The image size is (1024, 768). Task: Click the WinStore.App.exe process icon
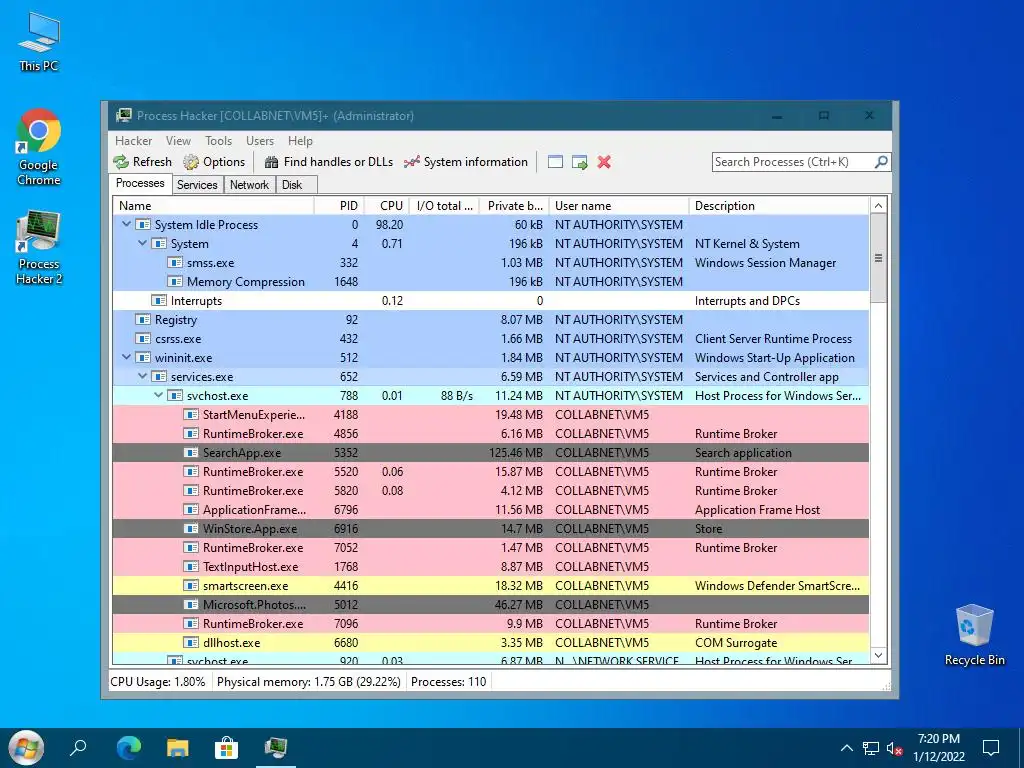click(x=191, y=528)
